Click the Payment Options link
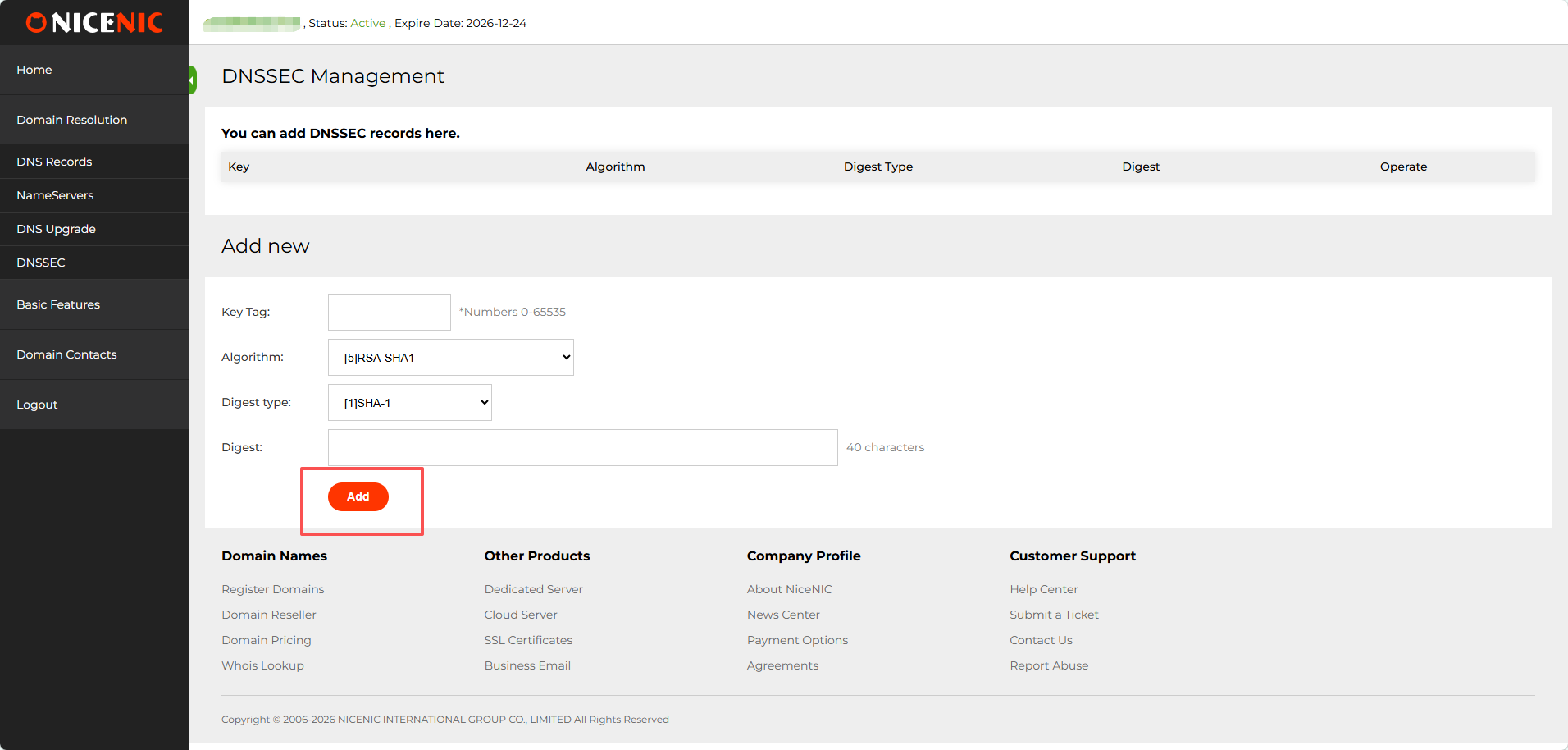The width and height of the screenshot is (1568, 750). click(x=797, y=641)
